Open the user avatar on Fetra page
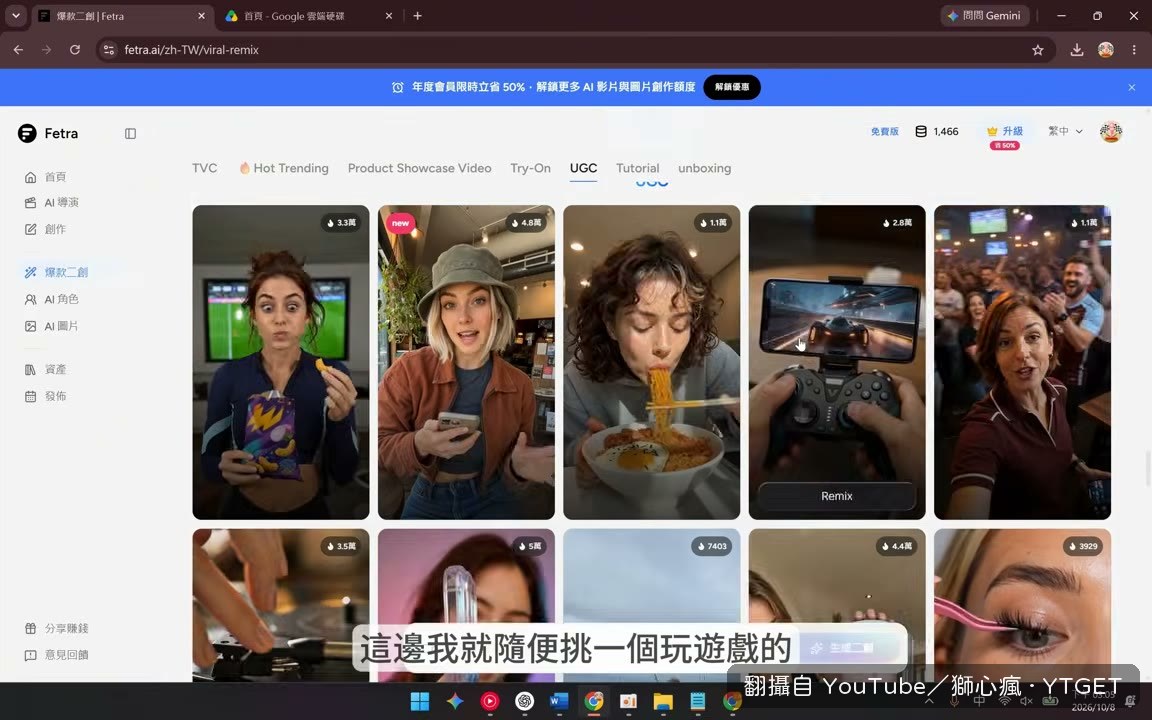The width and height of the screenshot is (1152, 720). click(1111, 132)
